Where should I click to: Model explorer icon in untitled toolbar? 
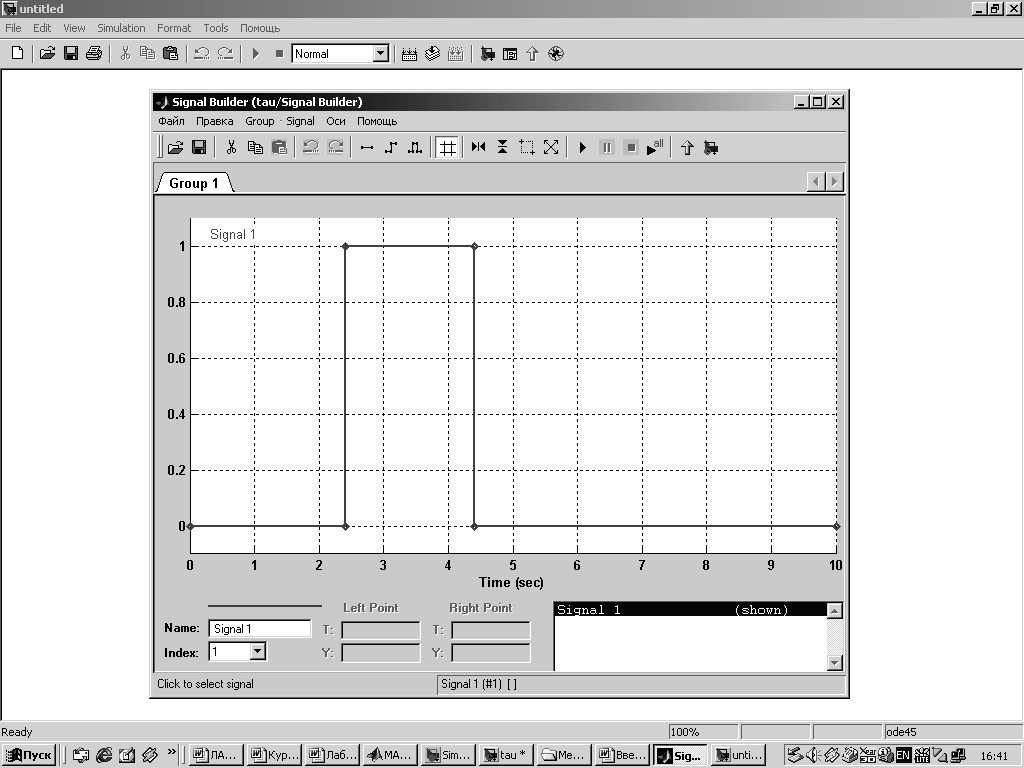(x=510, y=54)
